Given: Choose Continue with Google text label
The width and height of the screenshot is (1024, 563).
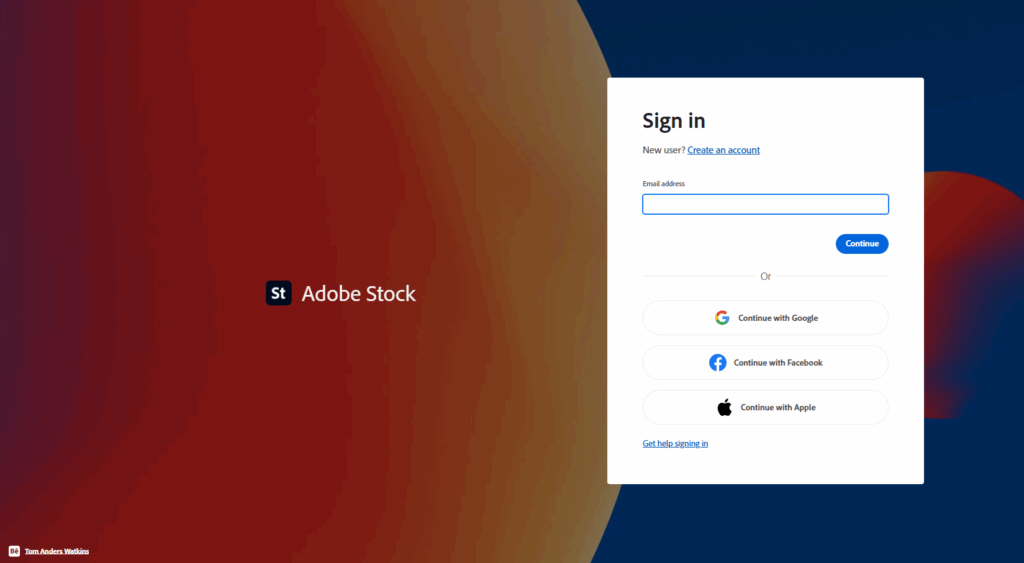Looking at the screenshot, I should (778, 318).
